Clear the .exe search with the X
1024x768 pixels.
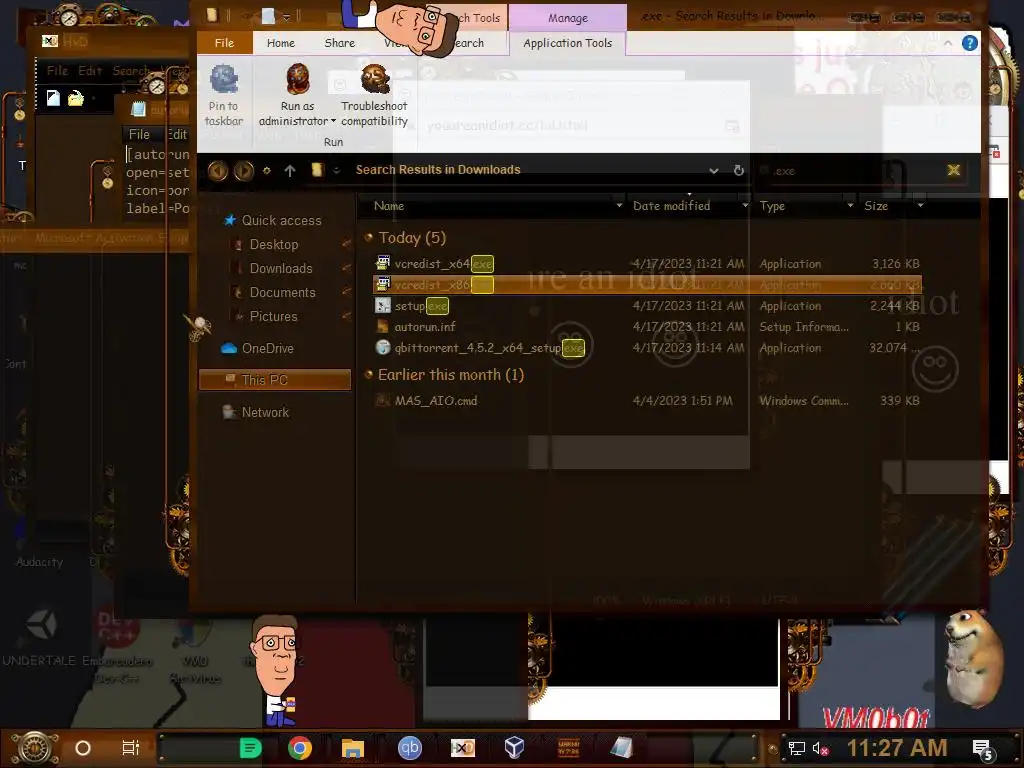pos(953,170)
